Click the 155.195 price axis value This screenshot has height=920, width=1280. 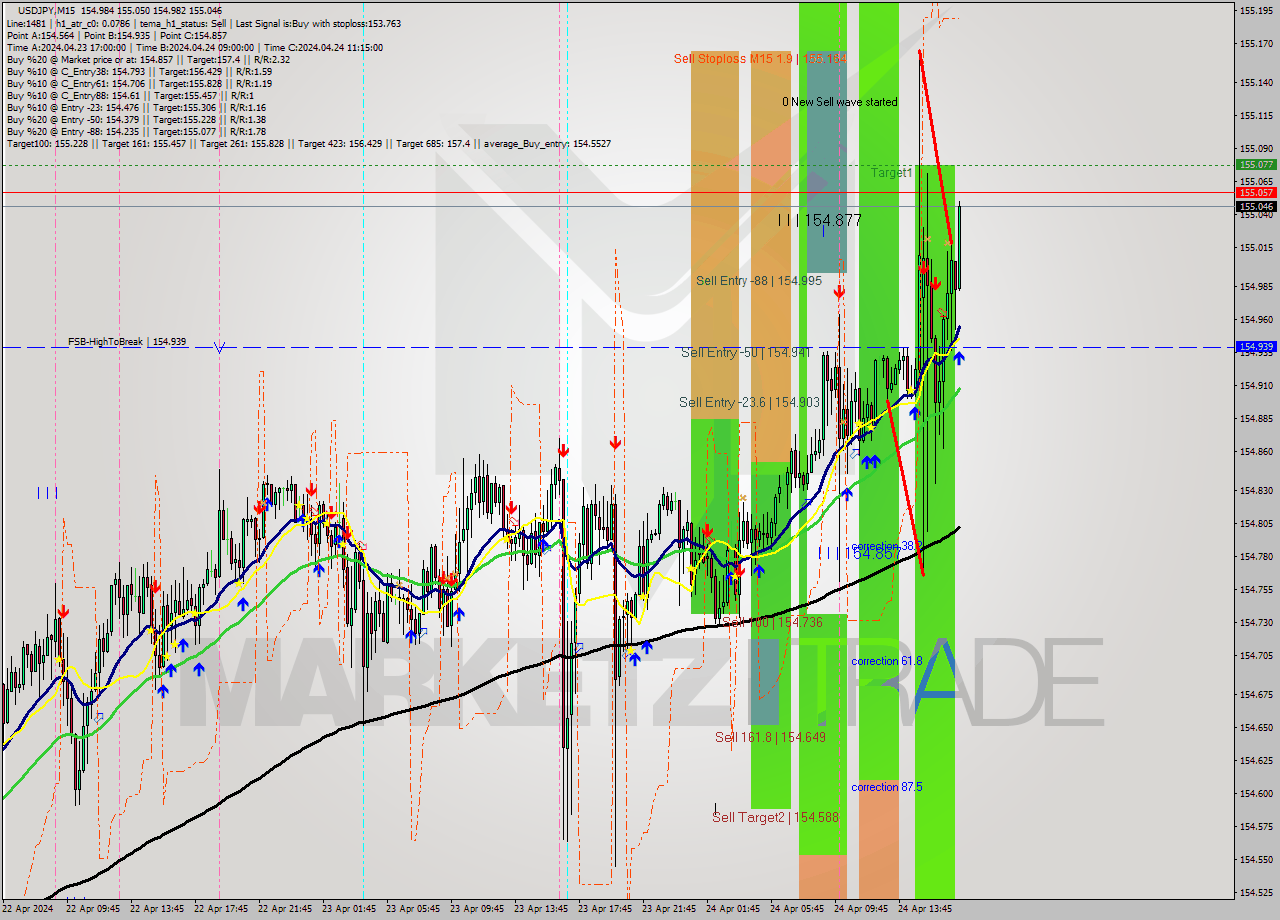[x=1255, y=10]
